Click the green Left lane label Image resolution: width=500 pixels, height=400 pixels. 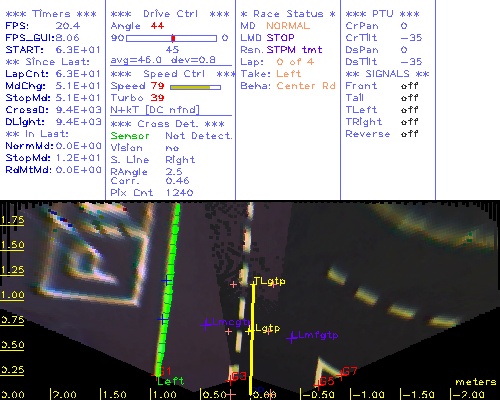[170, 381]
